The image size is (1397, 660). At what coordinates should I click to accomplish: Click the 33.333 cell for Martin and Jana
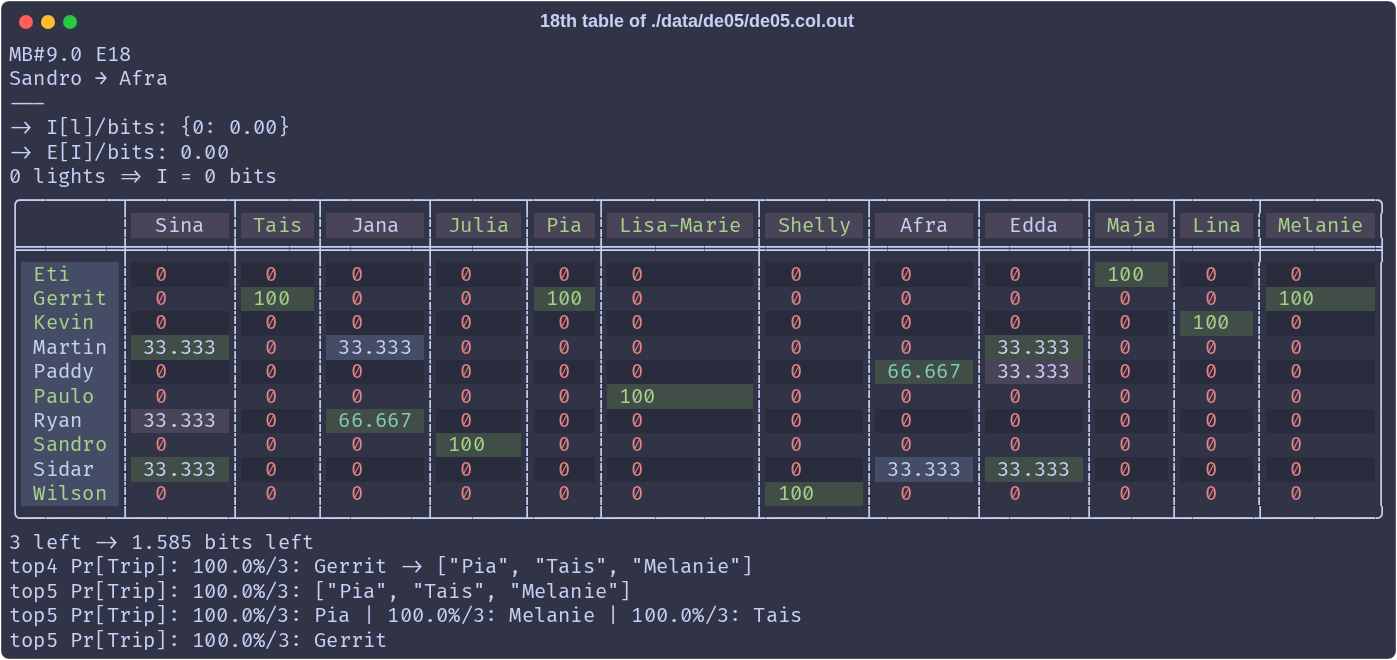(x=375, y=347)
